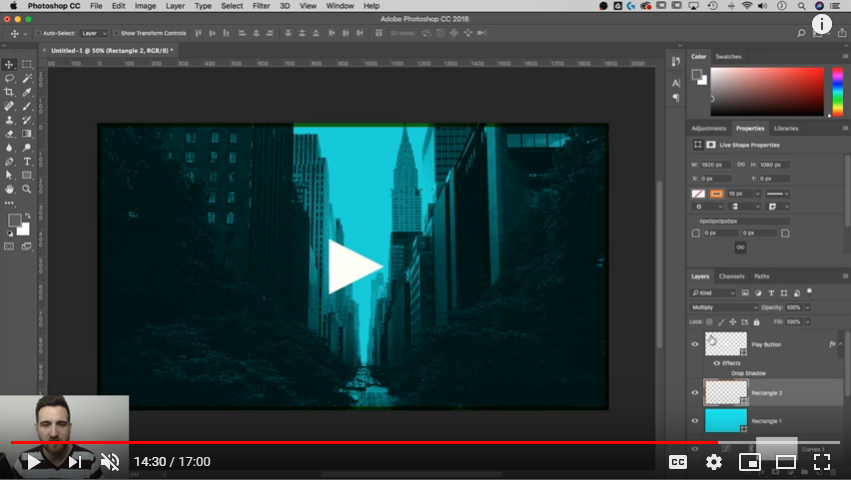The image size is (851, 480).
Task: Open the Filter menu
Action: (261, 6)
